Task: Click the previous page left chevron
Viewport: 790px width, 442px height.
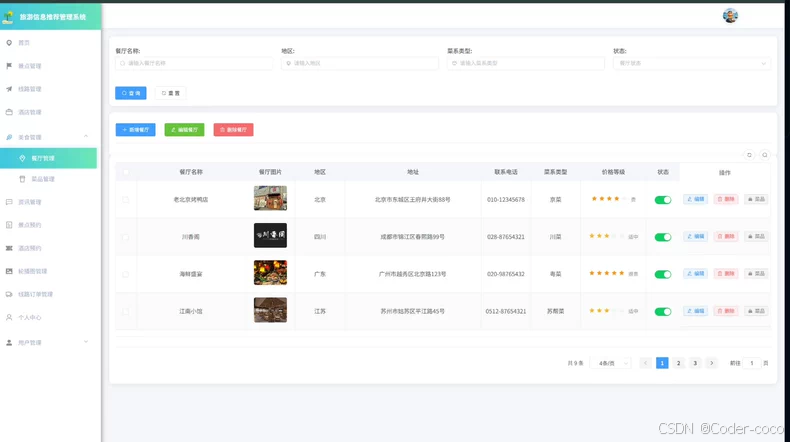Action: click(x=645, y=363)
